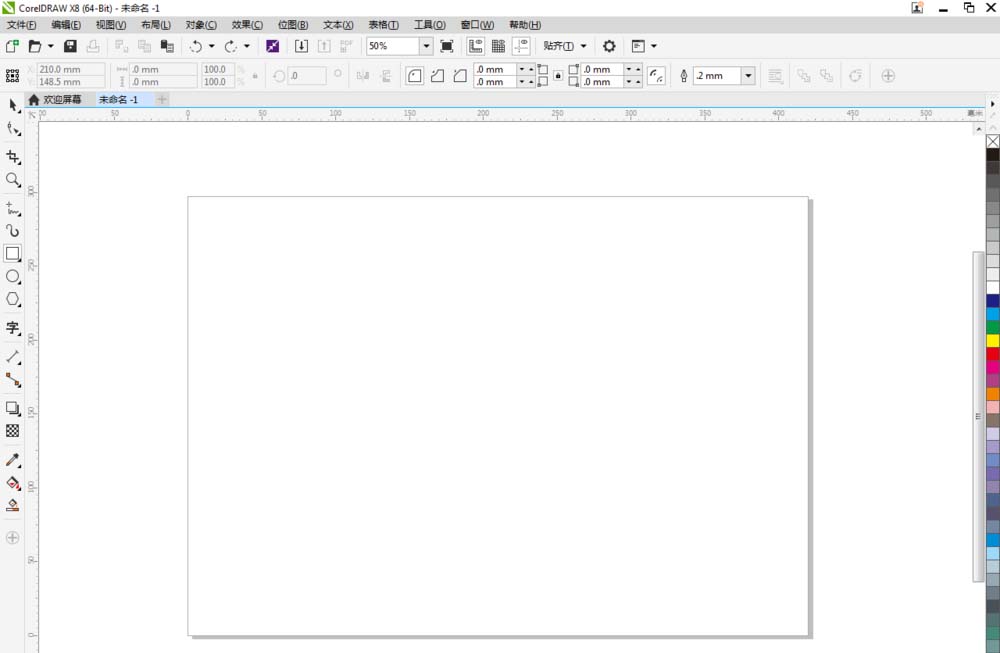Viewport: 1000px width, 653px height.
Task: Toggle the show rulers button
Action: tap(475, 46)
